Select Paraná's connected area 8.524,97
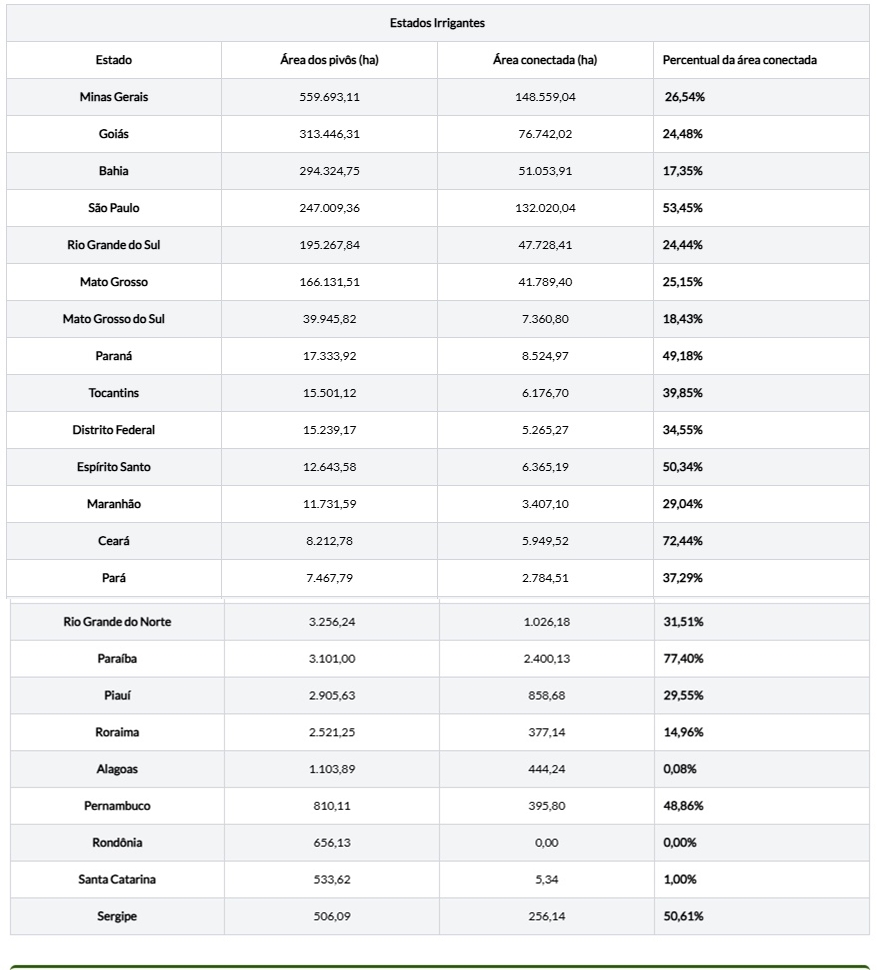The height and width of the screenshot is (970, 877). (546, 356)
